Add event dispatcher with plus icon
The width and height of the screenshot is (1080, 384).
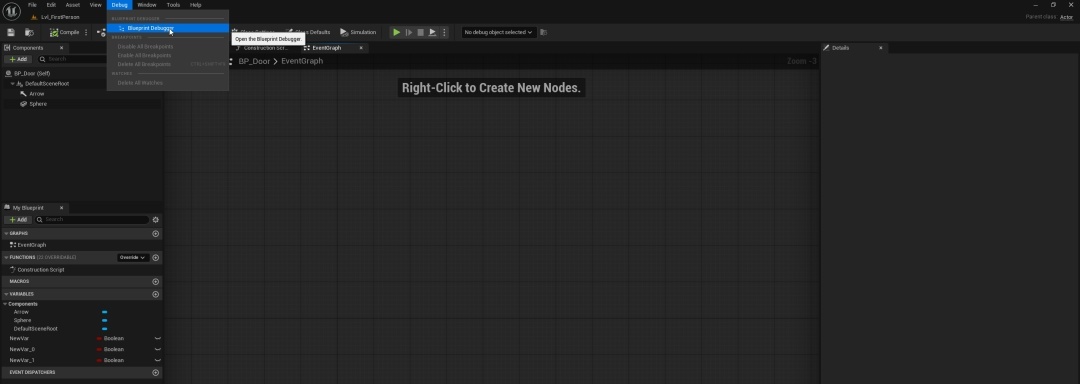tap(156, 372)
